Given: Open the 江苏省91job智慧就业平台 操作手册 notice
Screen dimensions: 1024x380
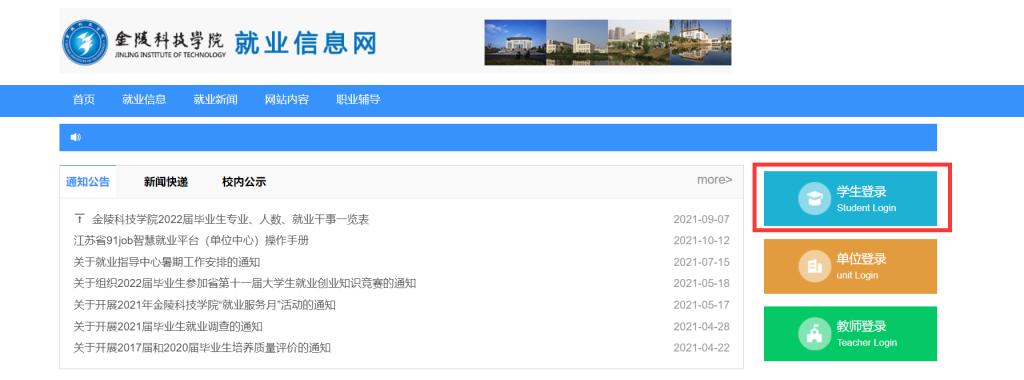Looking at the screenshot, I should click(191, 240).
